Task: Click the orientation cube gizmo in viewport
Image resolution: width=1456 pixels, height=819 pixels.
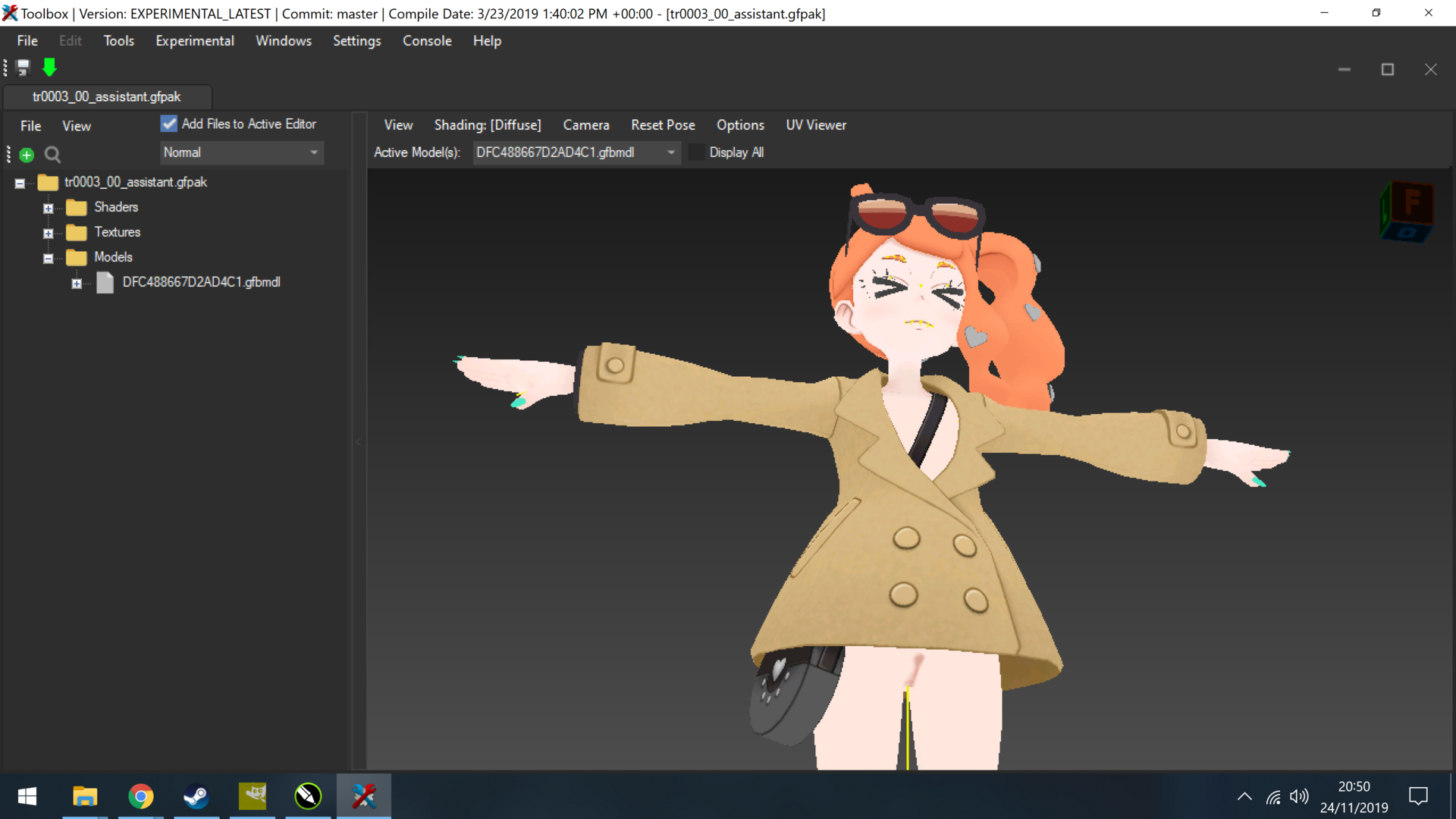Action: (x=1407, y=212)
